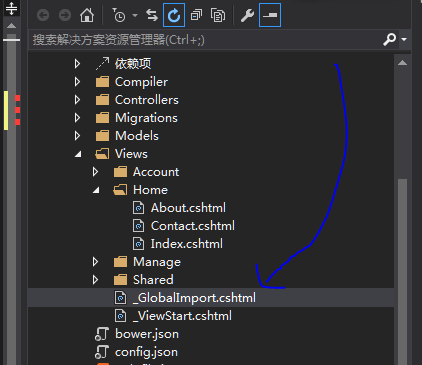Collapse the Views folder arrow
Viewport: 422px width, 365px height.
78,154
